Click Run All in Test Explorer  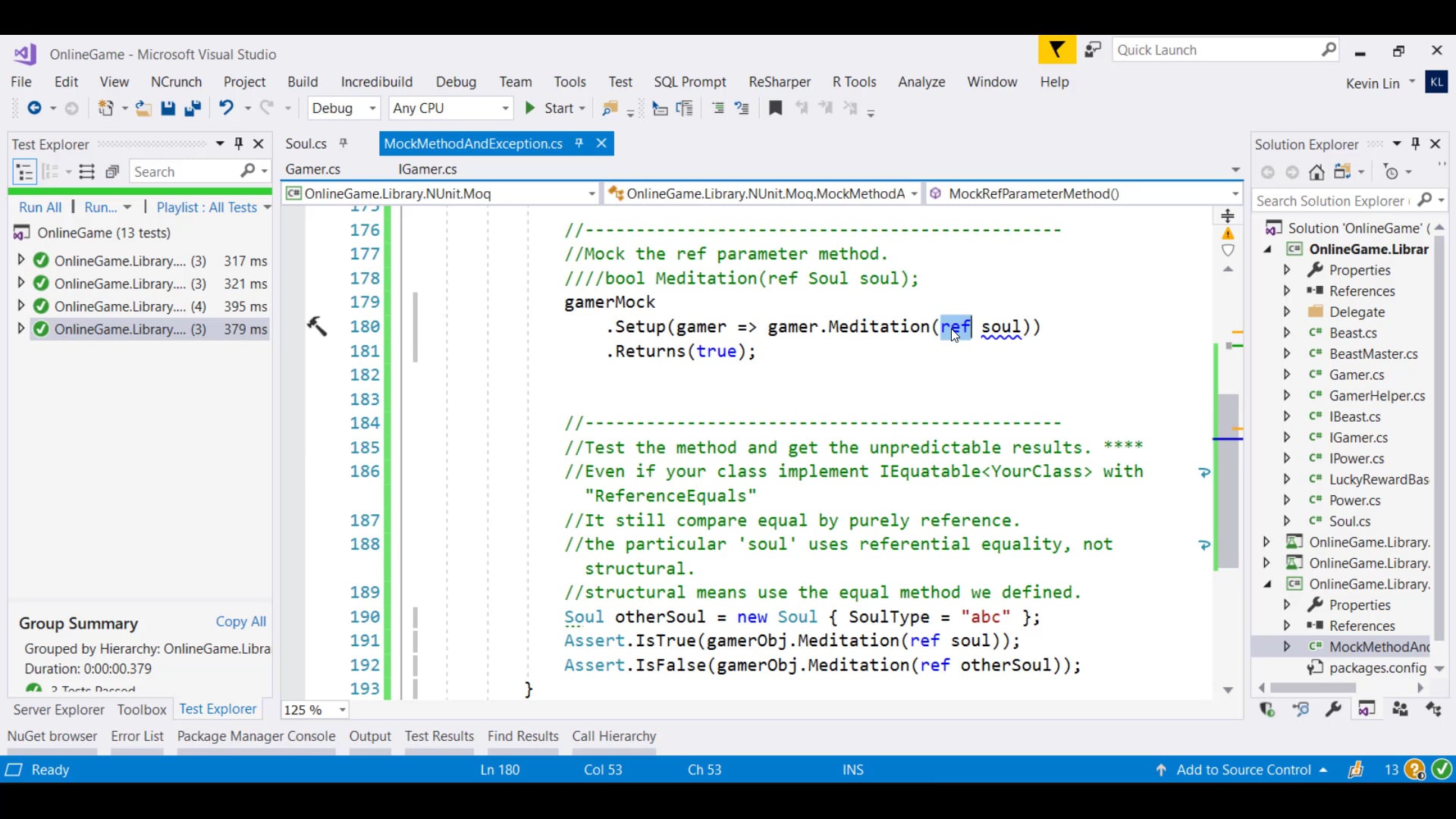(39, 207)
